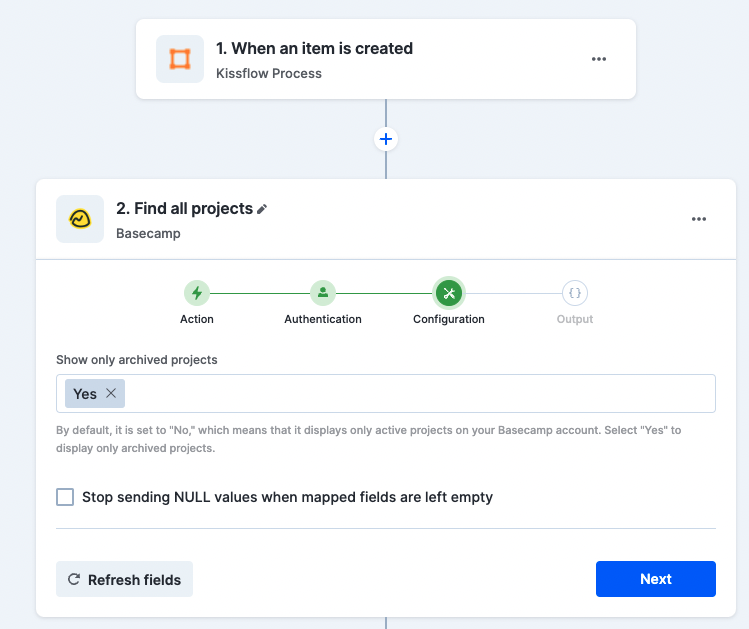Click the Configuration tools step icon

[449, 293]
